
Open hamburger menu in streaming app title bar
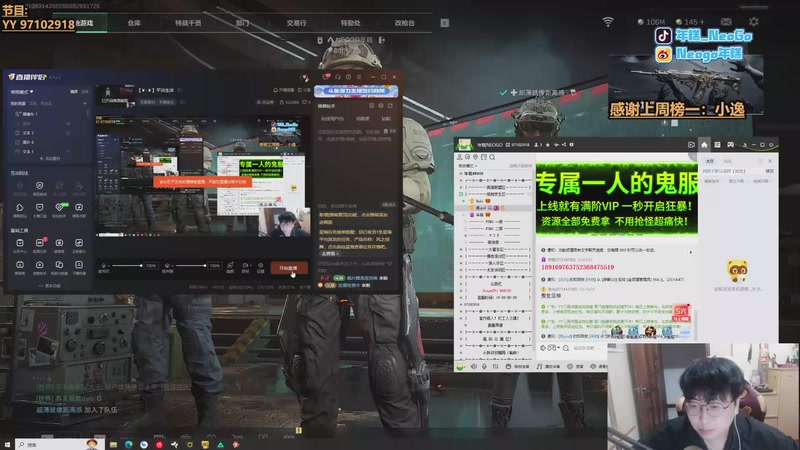(360, 77)
